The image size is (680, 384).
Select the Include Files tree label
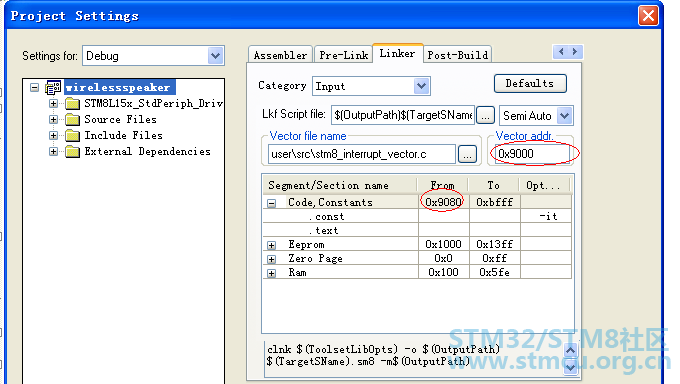[123, 135]
